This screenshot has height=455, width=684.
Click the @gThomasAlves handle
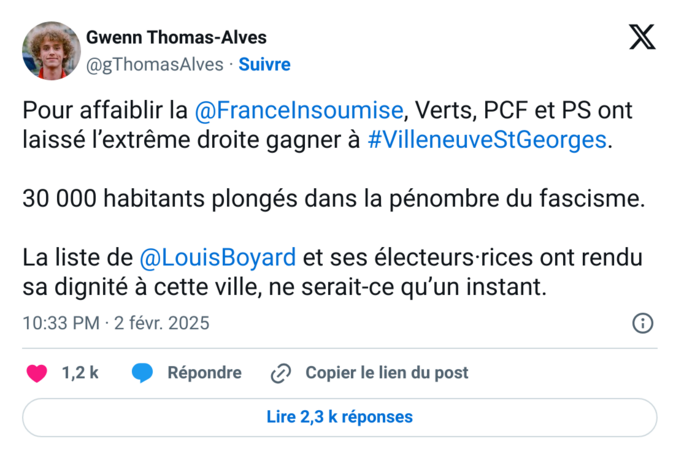156,64
